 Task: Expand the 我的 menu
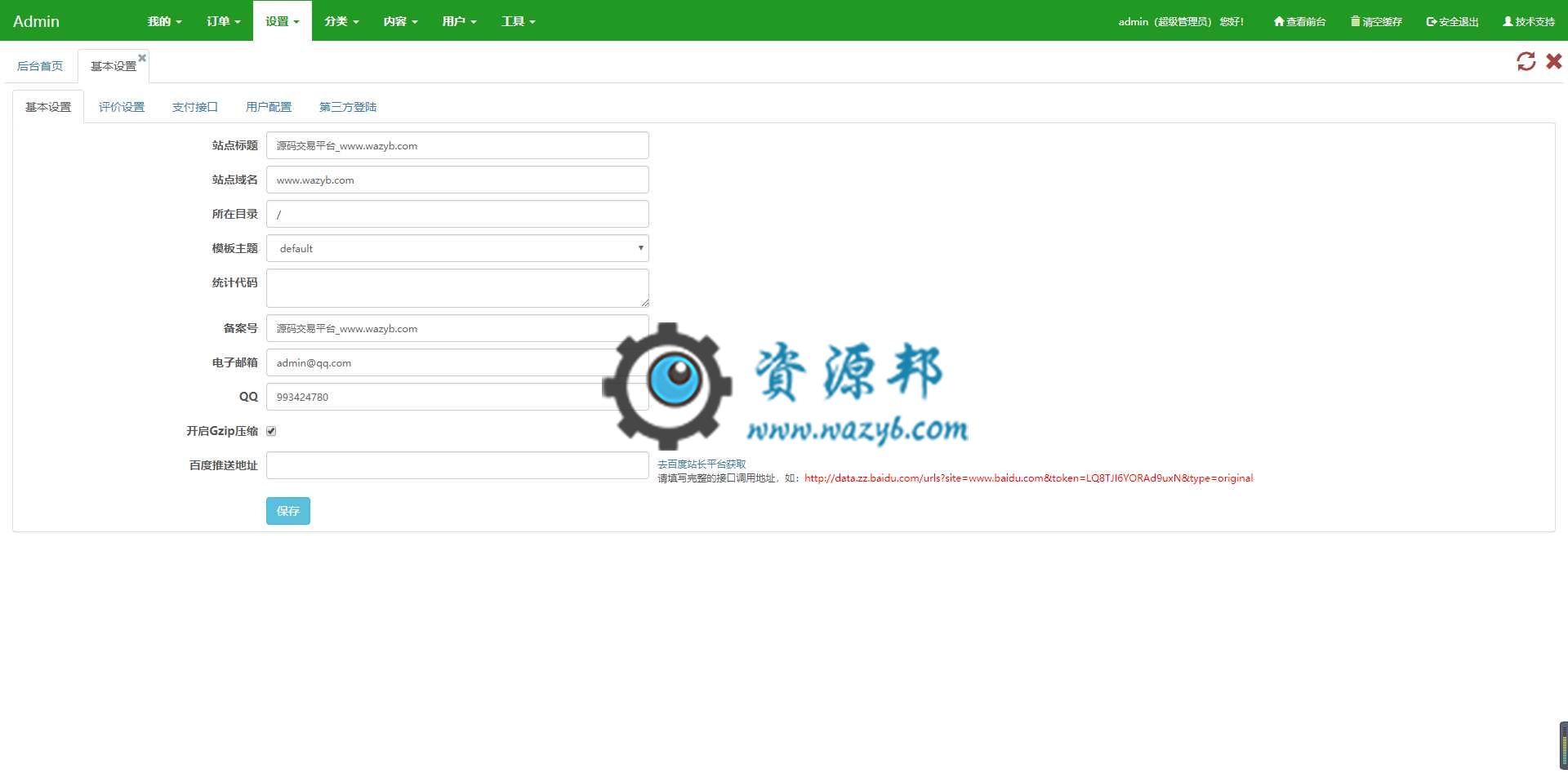164,21
